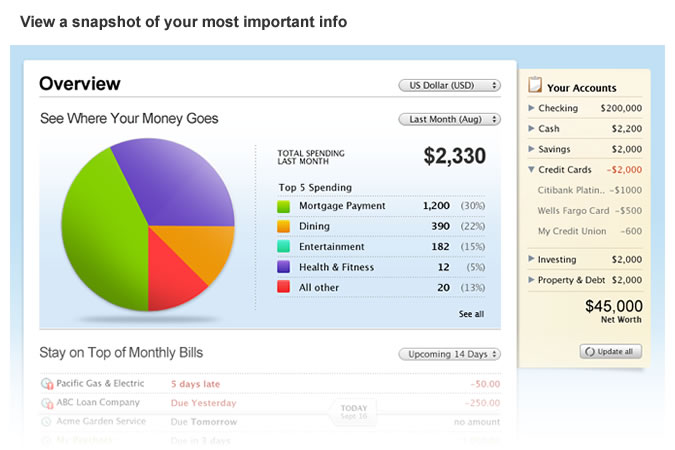
Task: Open the Last Month (Aug) period dropdown
Action: tap(449, 119)
